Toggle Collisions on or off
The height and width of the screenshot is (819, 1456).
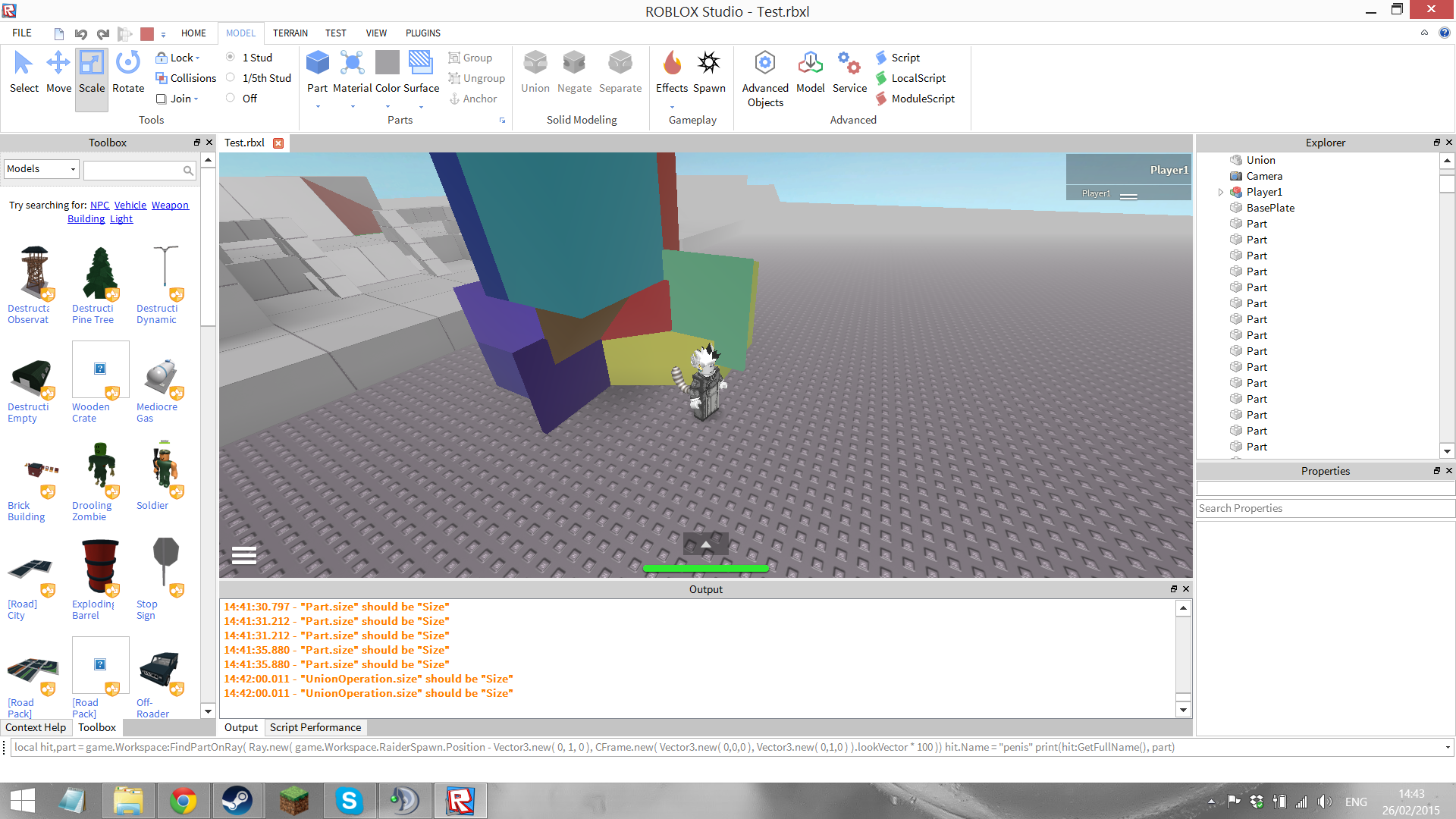186,78
